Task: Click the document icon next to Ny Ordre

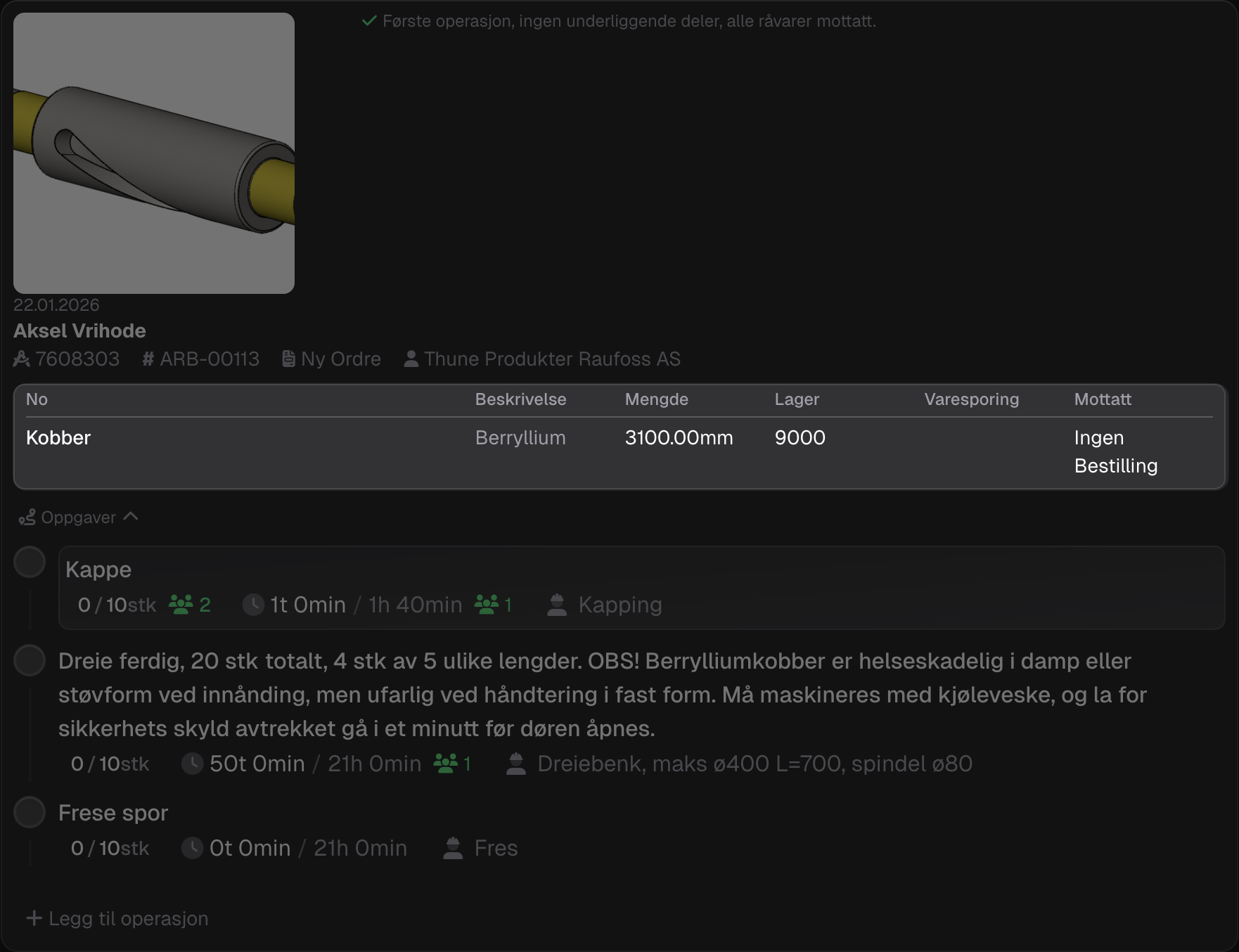Action: coord(288,359)
